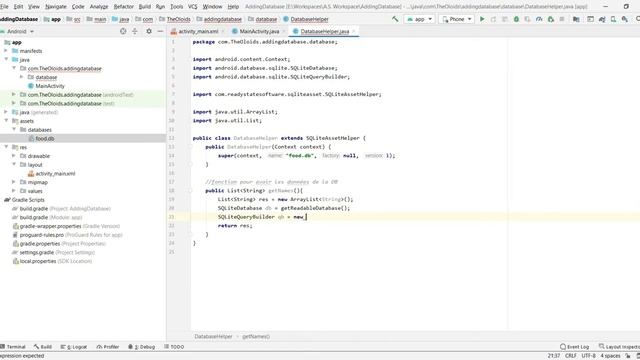Expand the drawable folder
Image resolution: width=640 pixels, height=360 pixels.
tap(14, 156)
